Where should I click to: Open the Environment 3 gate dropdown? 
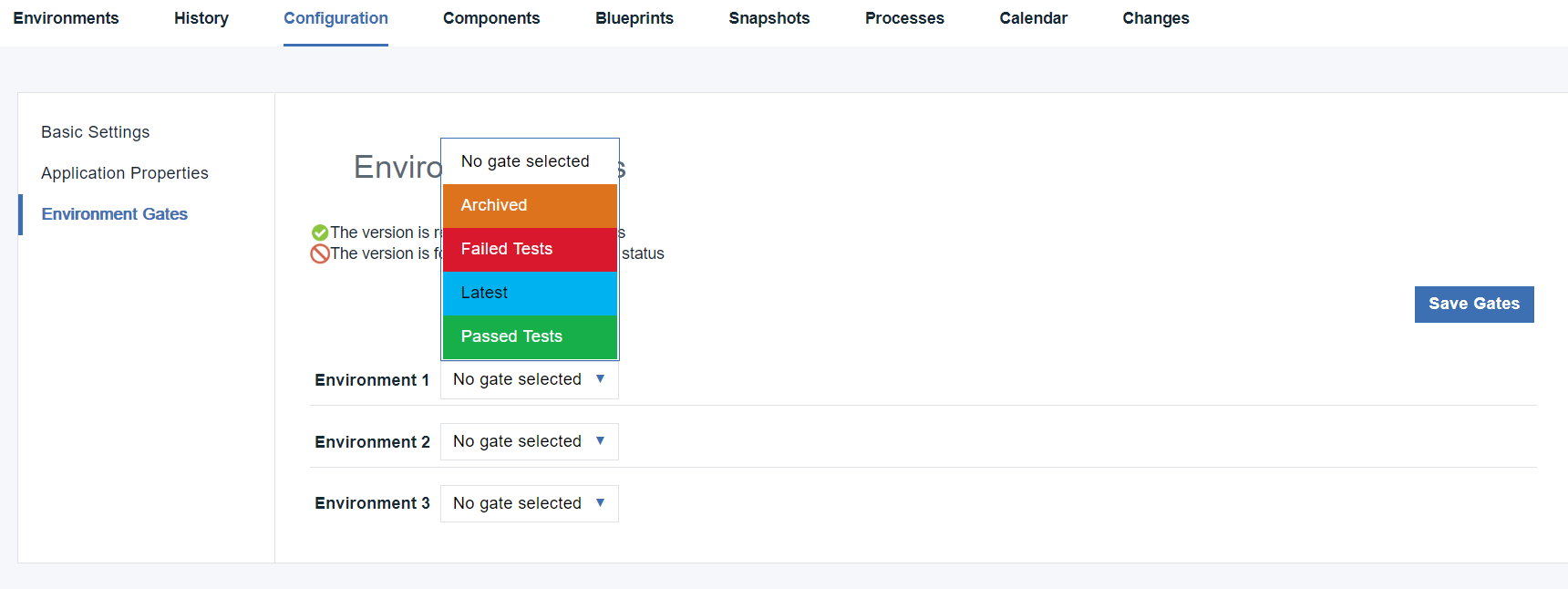pos(529,503)
